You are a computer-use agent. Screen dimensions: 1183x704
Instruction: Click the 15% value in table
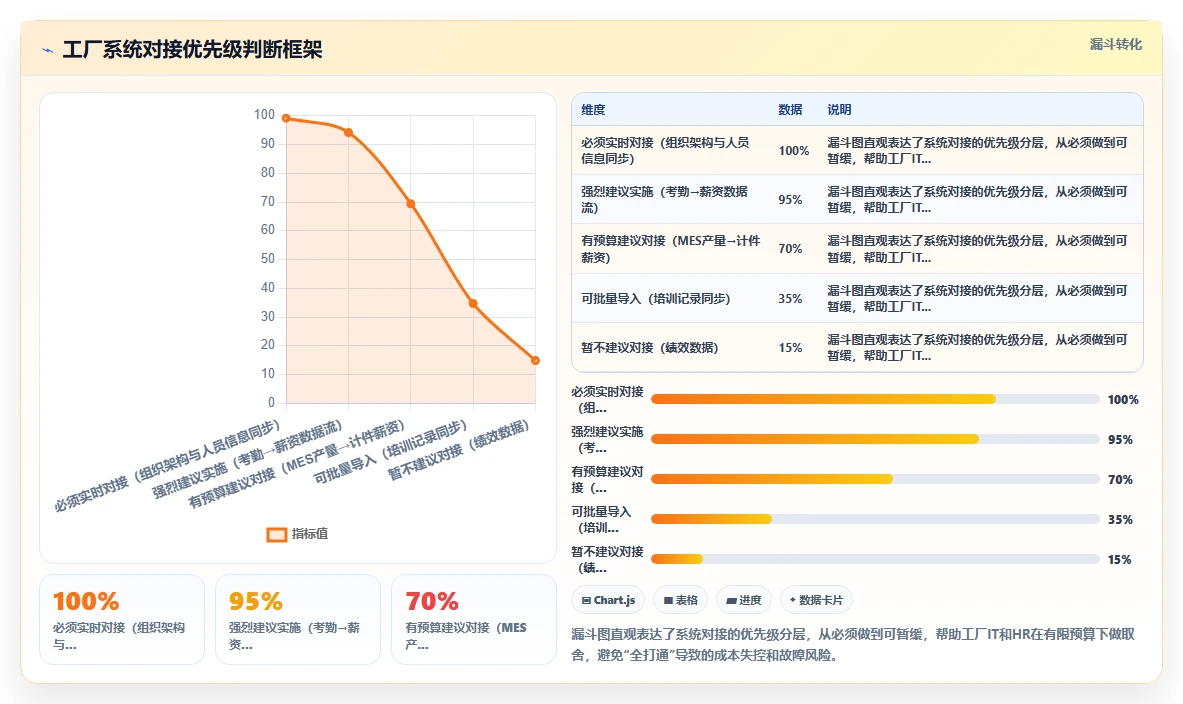(790, 347)
